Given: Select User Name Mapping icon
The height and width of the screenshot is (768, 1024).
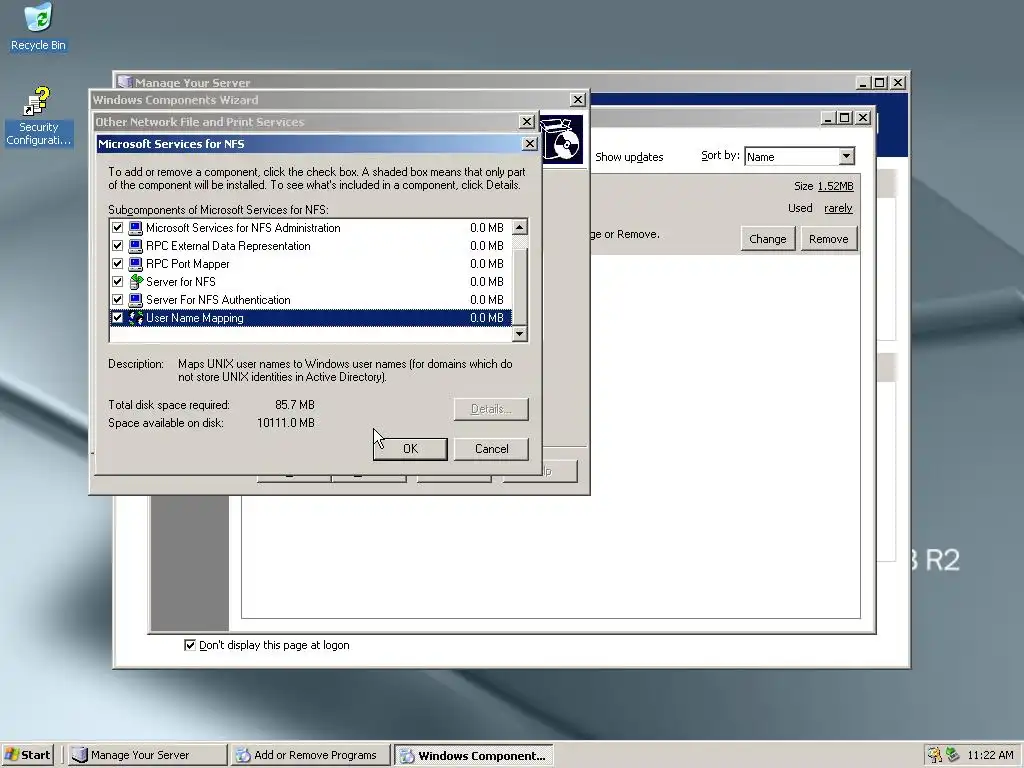Looking at the screenshot, I should coord(135,318).
